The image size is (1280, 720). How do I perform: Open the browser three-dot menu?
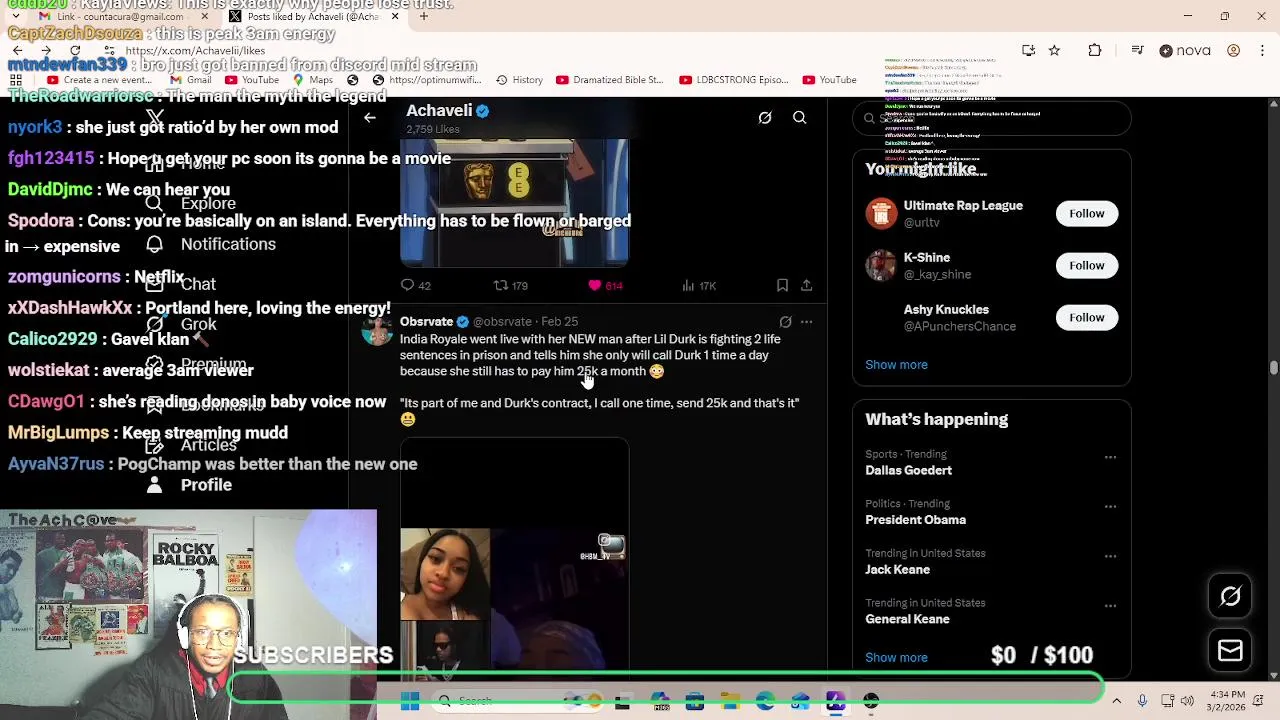point(1262,50)
